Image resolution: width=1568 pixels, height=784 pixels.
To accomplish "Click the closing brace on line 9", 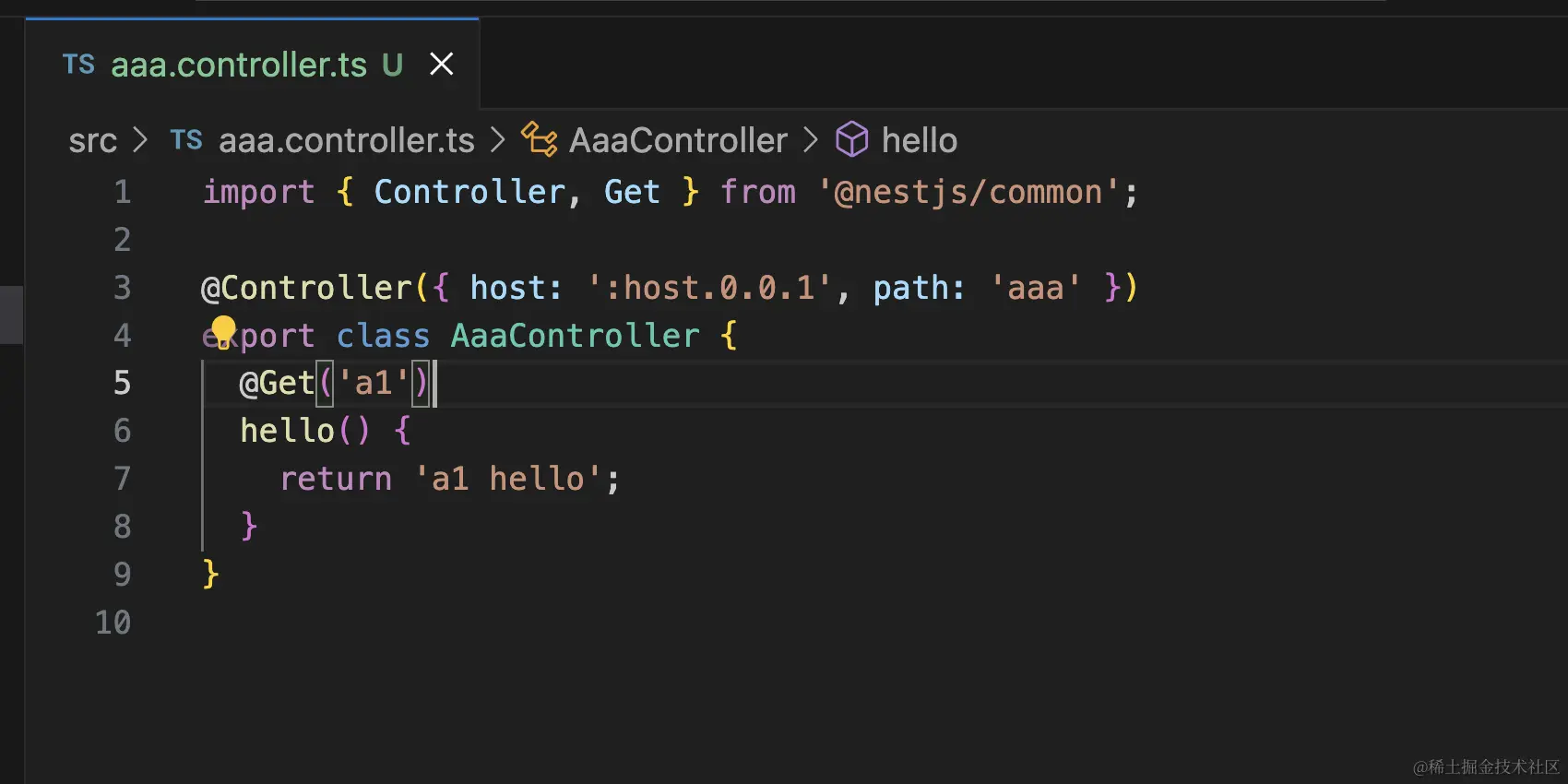I will point(211,574).
